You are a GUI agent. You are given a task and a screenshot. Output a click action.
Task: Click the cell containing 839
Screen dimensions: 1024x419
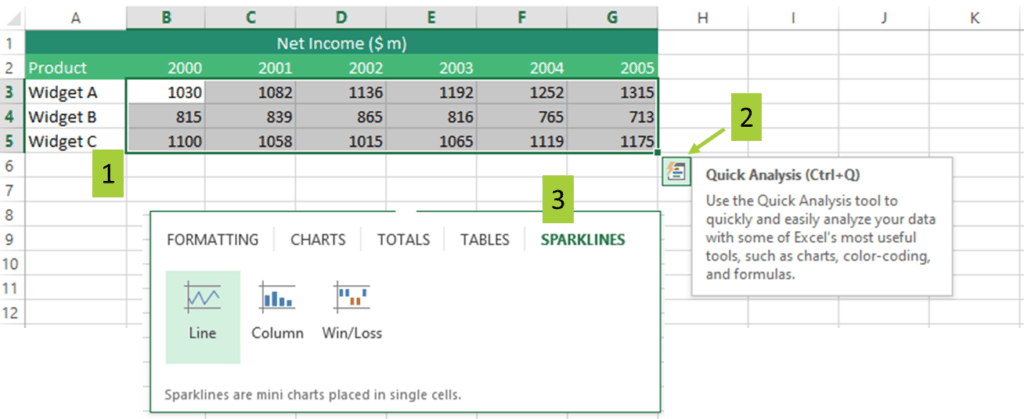pyautogui.click(x=251, y=117)
